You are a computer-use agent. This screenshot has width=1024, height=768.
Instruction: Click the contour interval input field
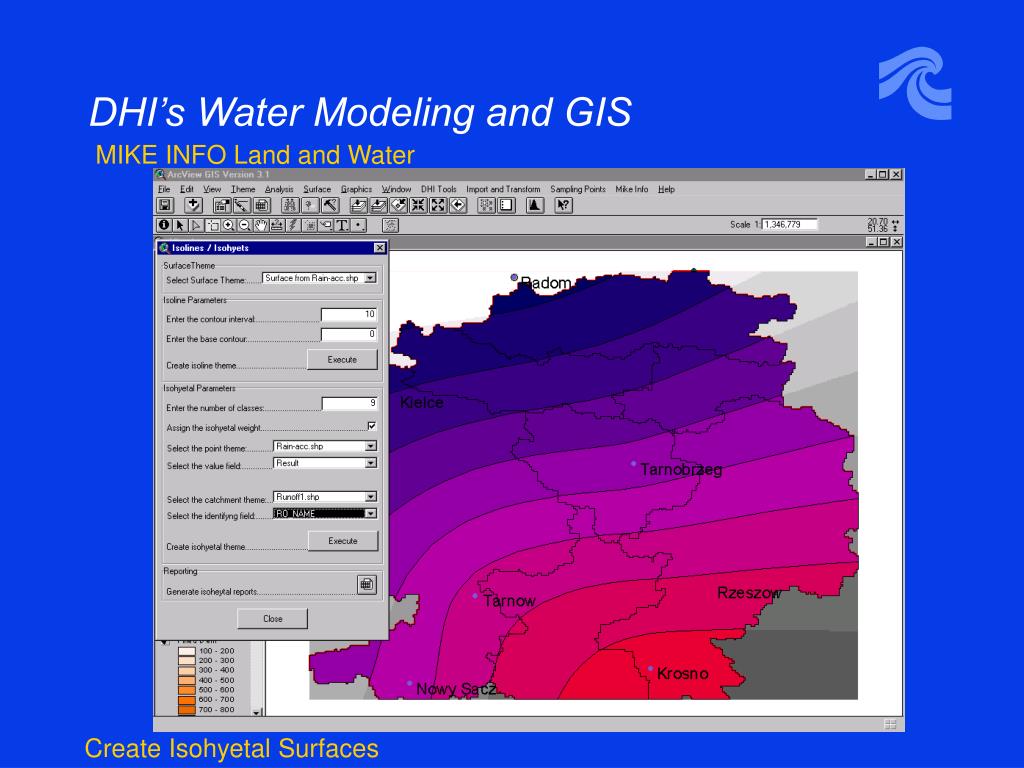(x=349, y=315)
